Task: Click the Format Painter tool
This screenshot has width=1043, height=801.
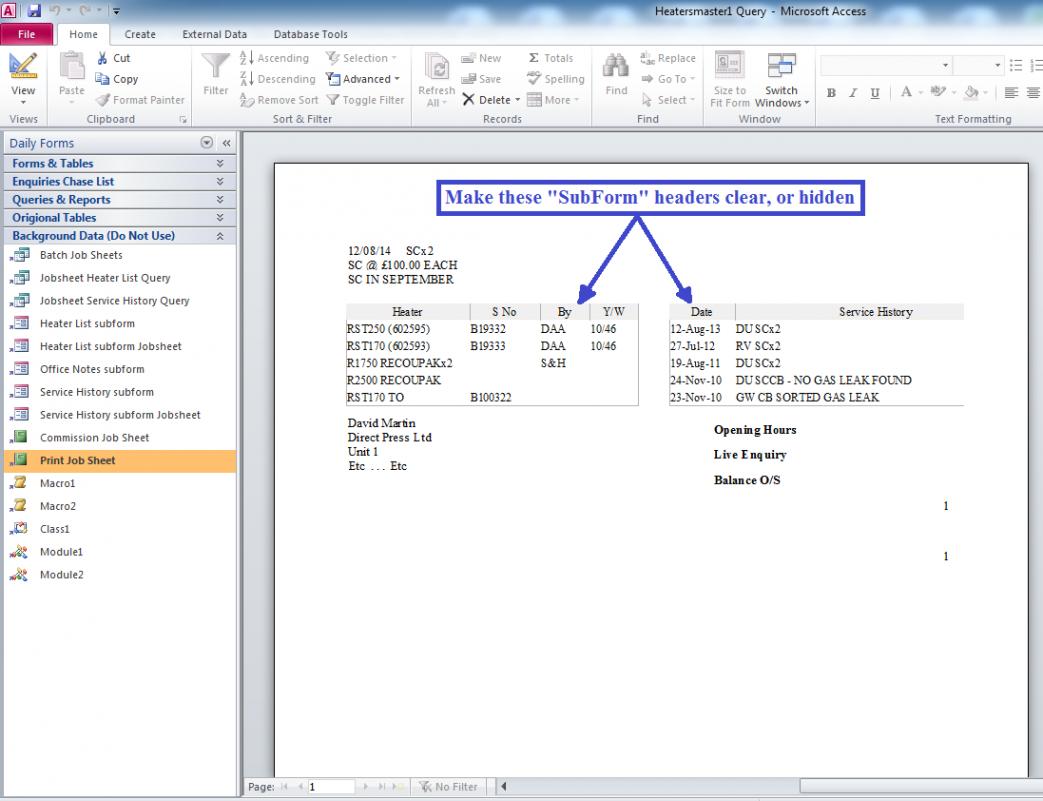Action: [x=140, y=100]
